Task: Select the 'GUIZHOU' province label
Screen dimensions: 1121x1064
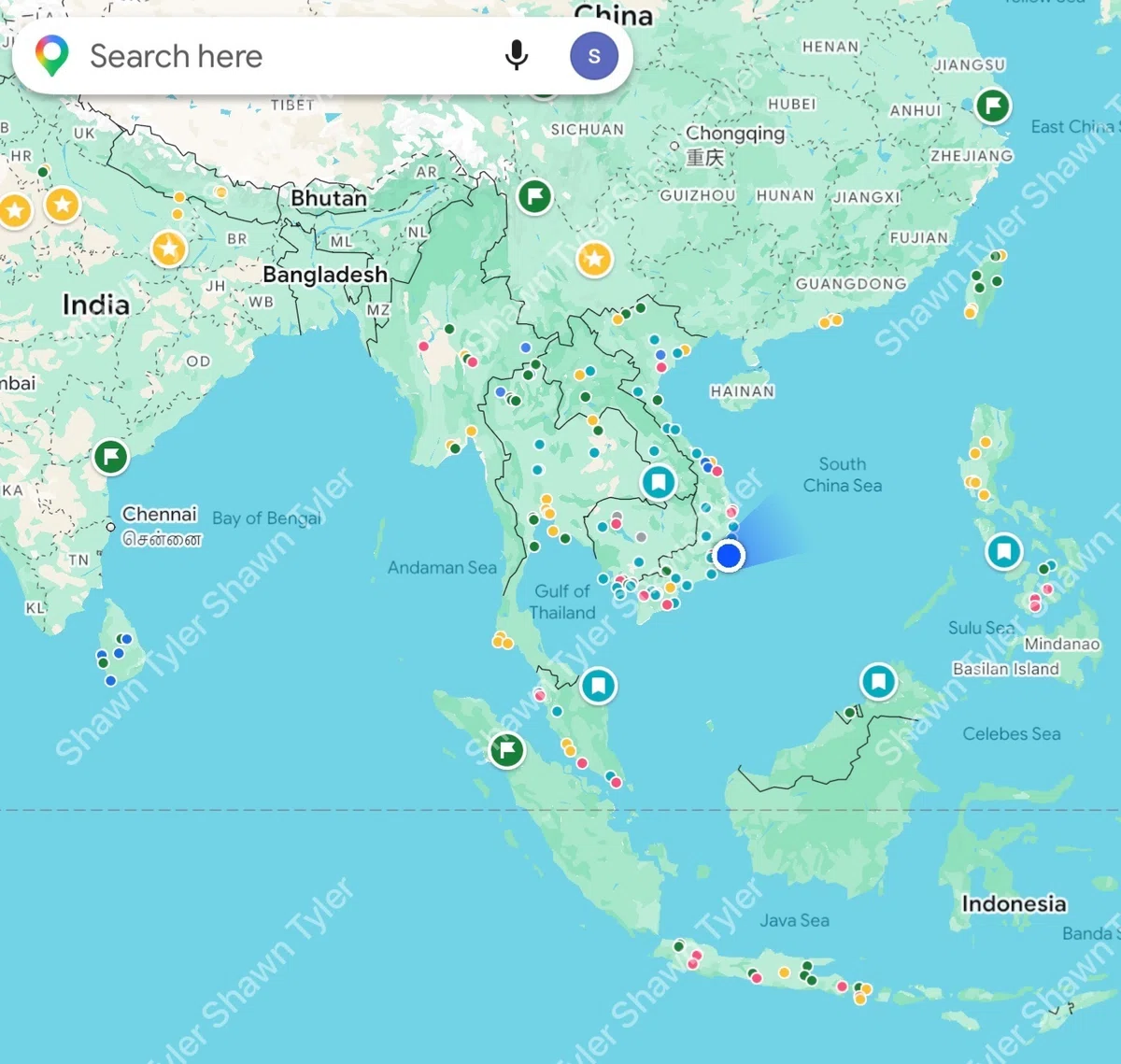Action: pos(698,195)
